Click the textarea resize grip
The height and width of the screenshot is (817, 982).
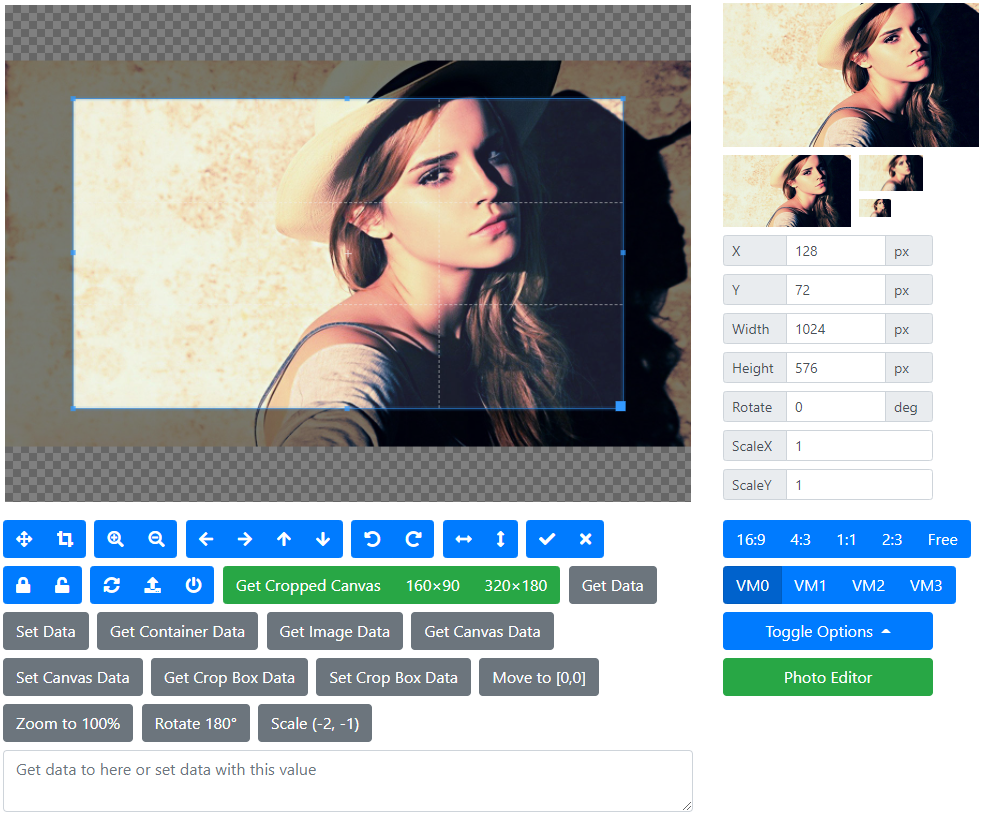(686, 806)
